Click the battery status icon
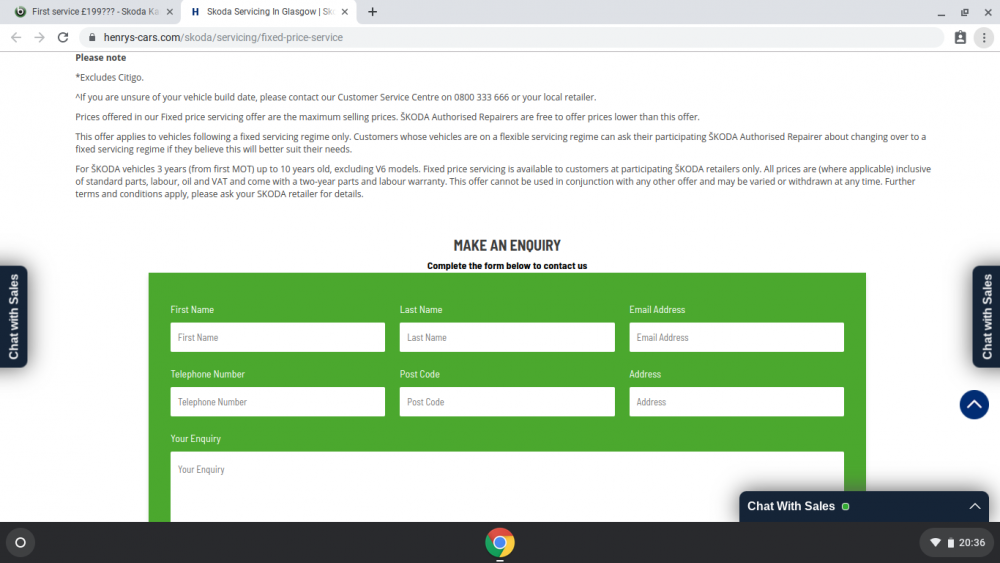Screen dimensions: 1000x563 click(x=950, y=543)
